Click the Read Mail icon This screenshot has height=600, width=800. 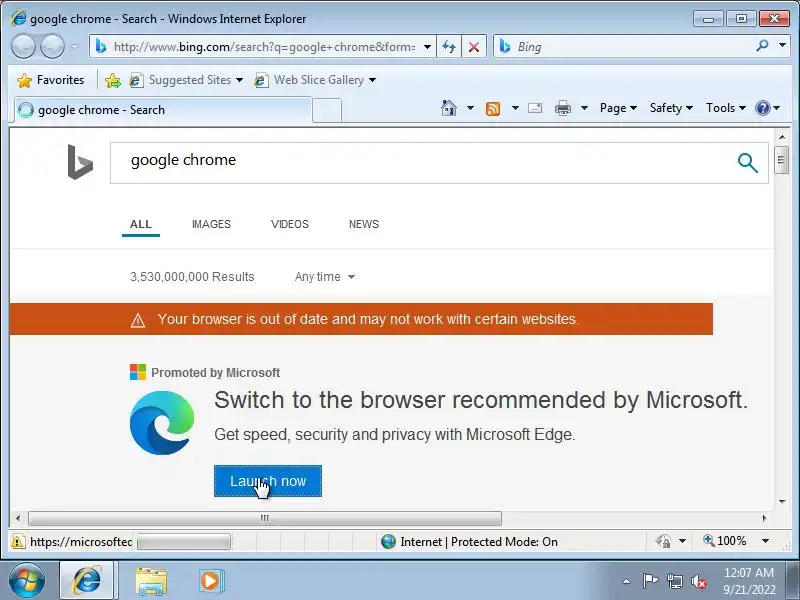point(535,108)
